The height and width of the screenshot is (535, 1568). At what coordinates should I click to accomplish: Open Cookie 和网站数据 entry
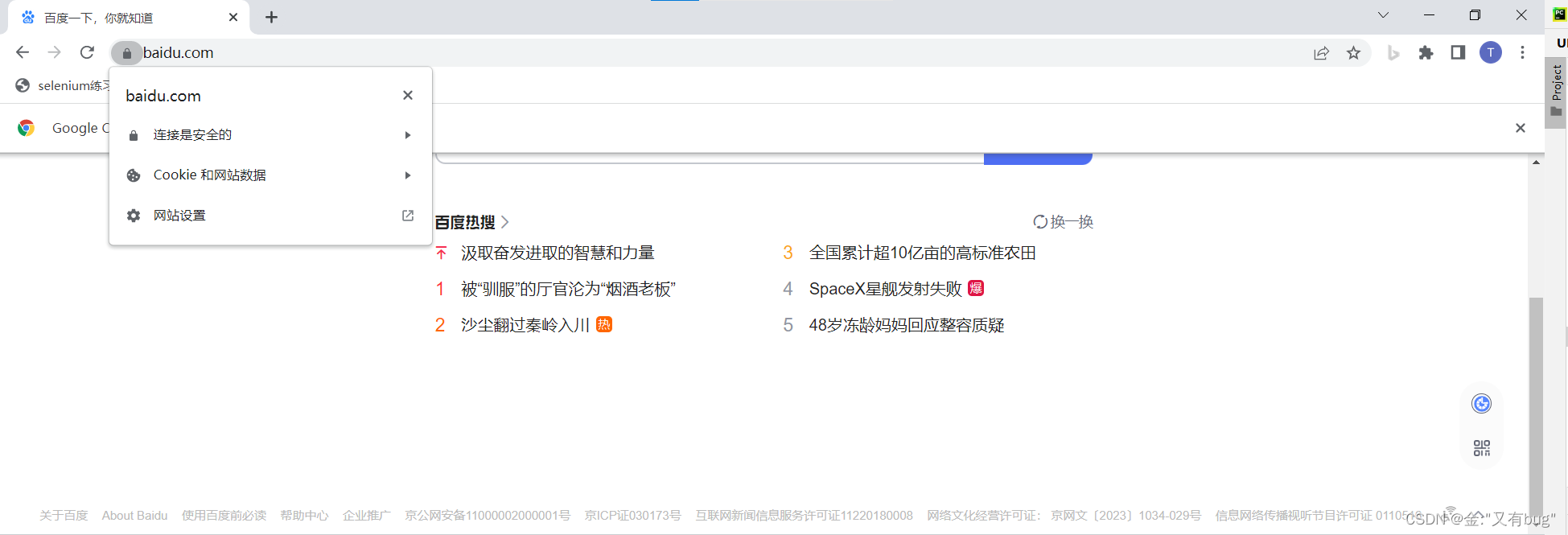pos(270,175)
